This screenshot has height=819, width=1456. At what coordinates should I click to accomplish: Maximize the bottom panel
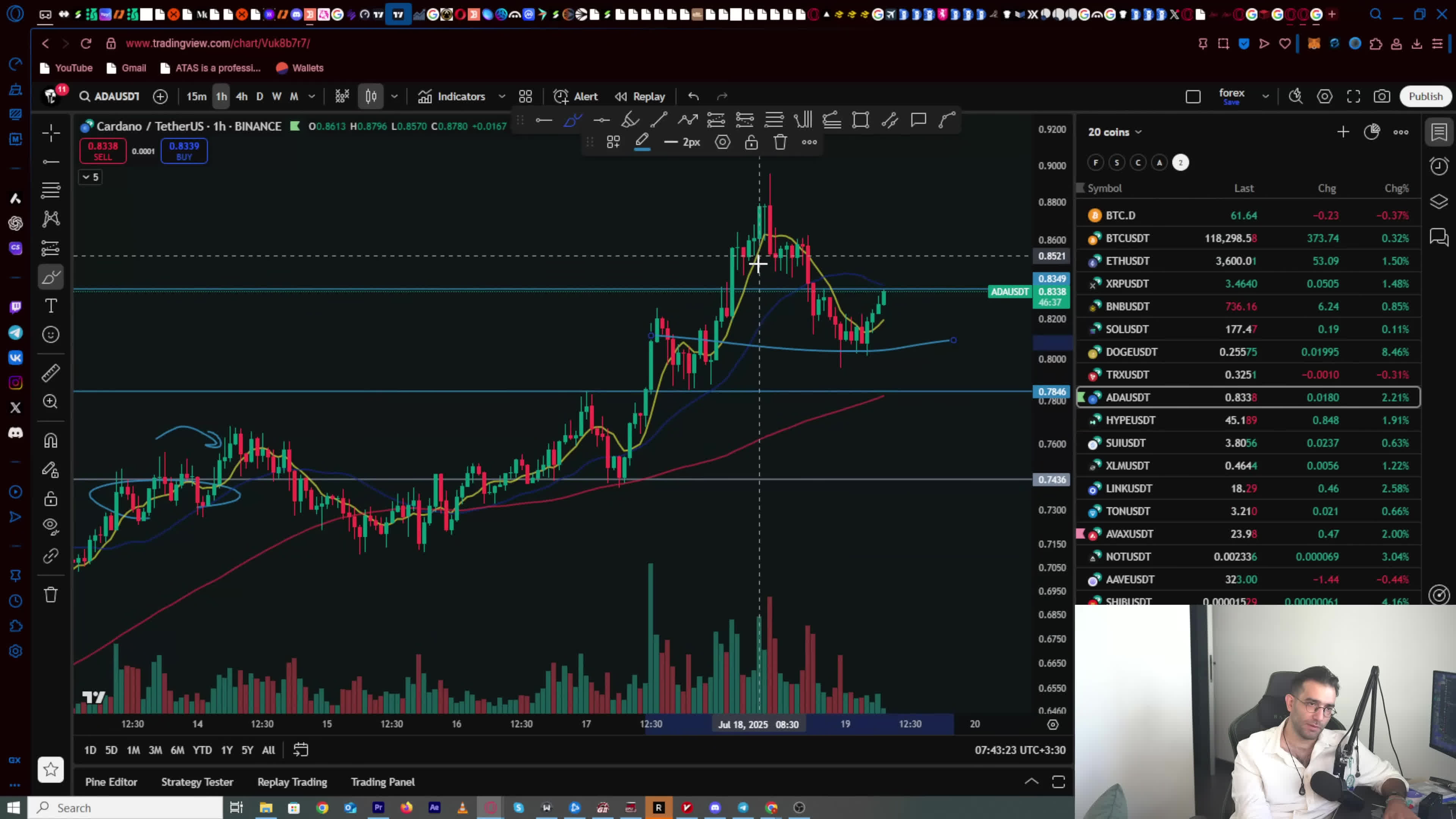(1059, 782)
